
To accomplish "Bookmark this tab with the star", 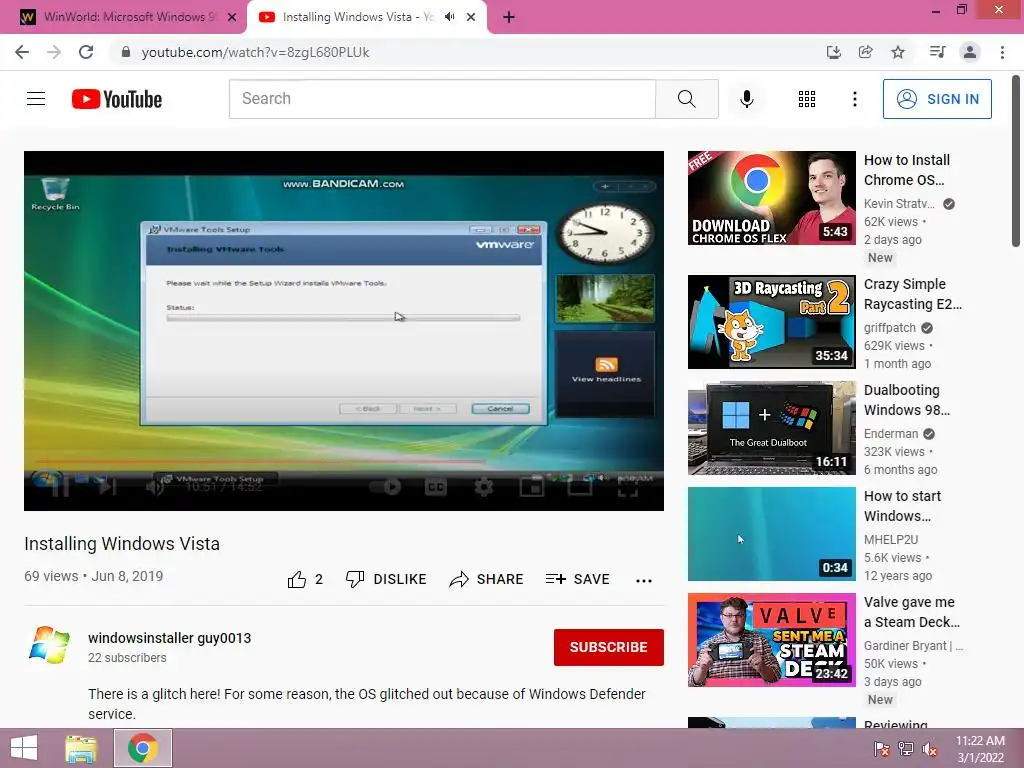I will (x=898, y=52).
